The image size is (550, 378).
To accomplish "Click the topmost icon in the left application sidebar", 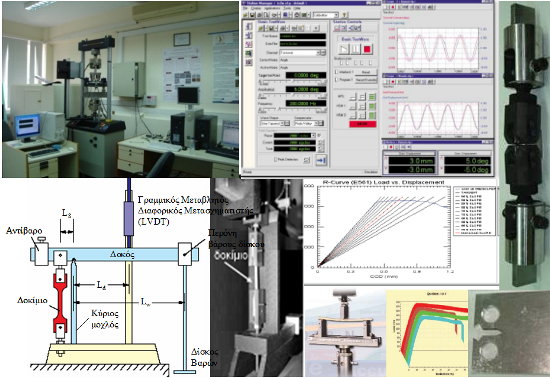I will coord(249,26).
